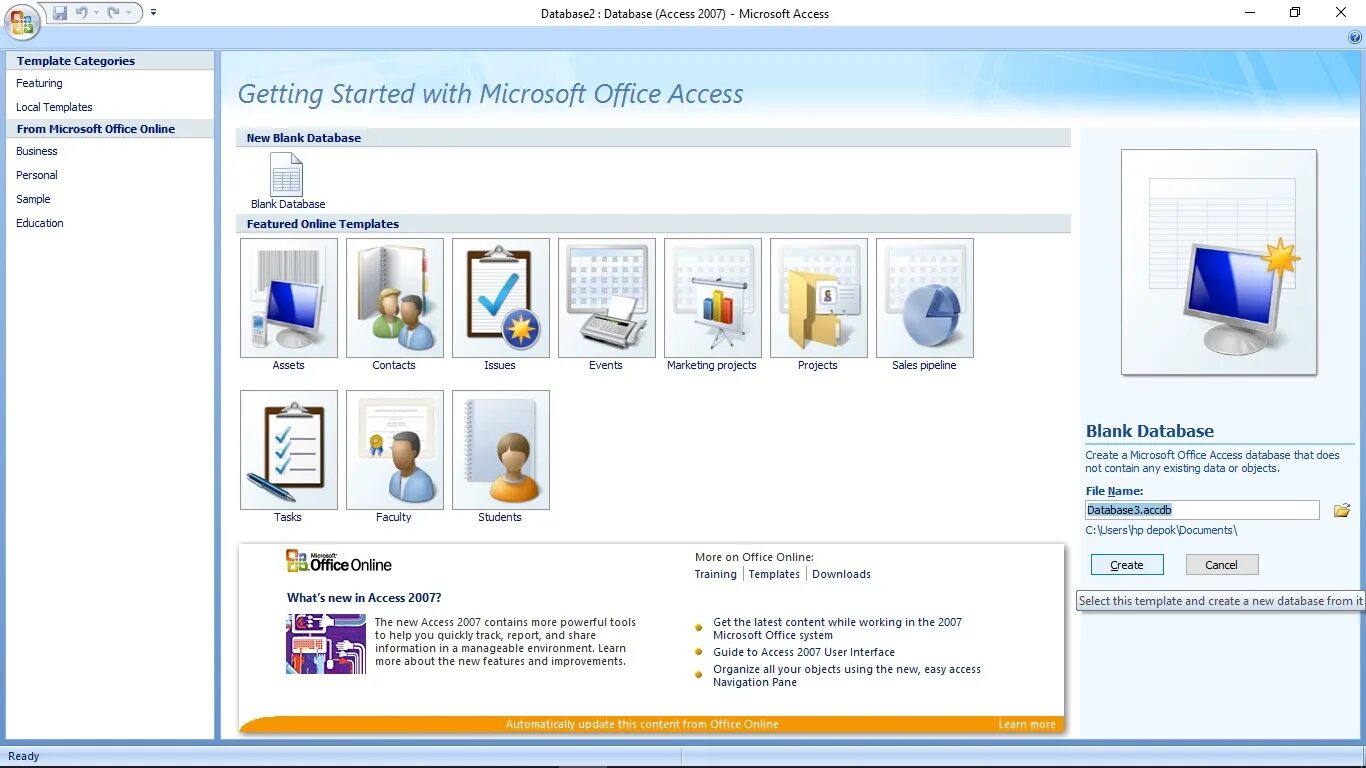Image resolution: width=1366 pixels, height=768 pixels.
Task: Browse for a database location folder icon
Action: [1342, 510]
